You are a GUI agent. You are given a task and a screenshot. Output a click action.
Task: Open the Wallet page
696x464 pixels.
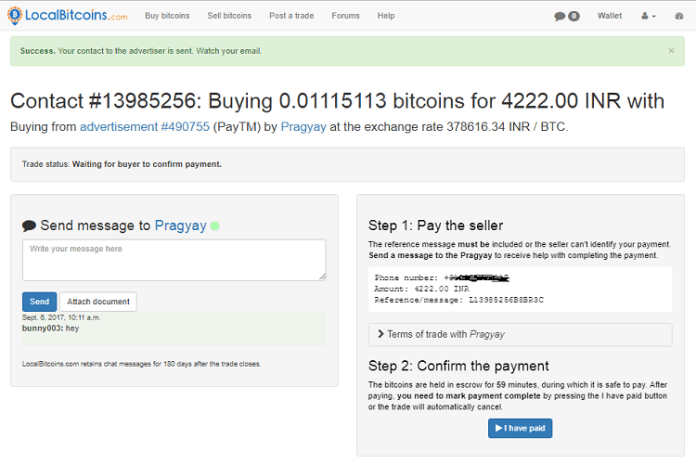point(609,16)
